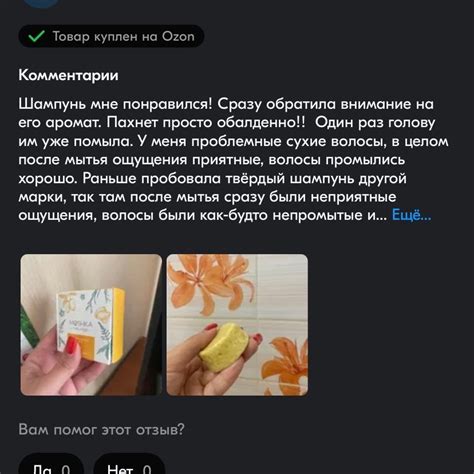Click the floral packaging in the first photo
Image resolution: width=474 pixels, height=474 pixels.
[91, 324]
